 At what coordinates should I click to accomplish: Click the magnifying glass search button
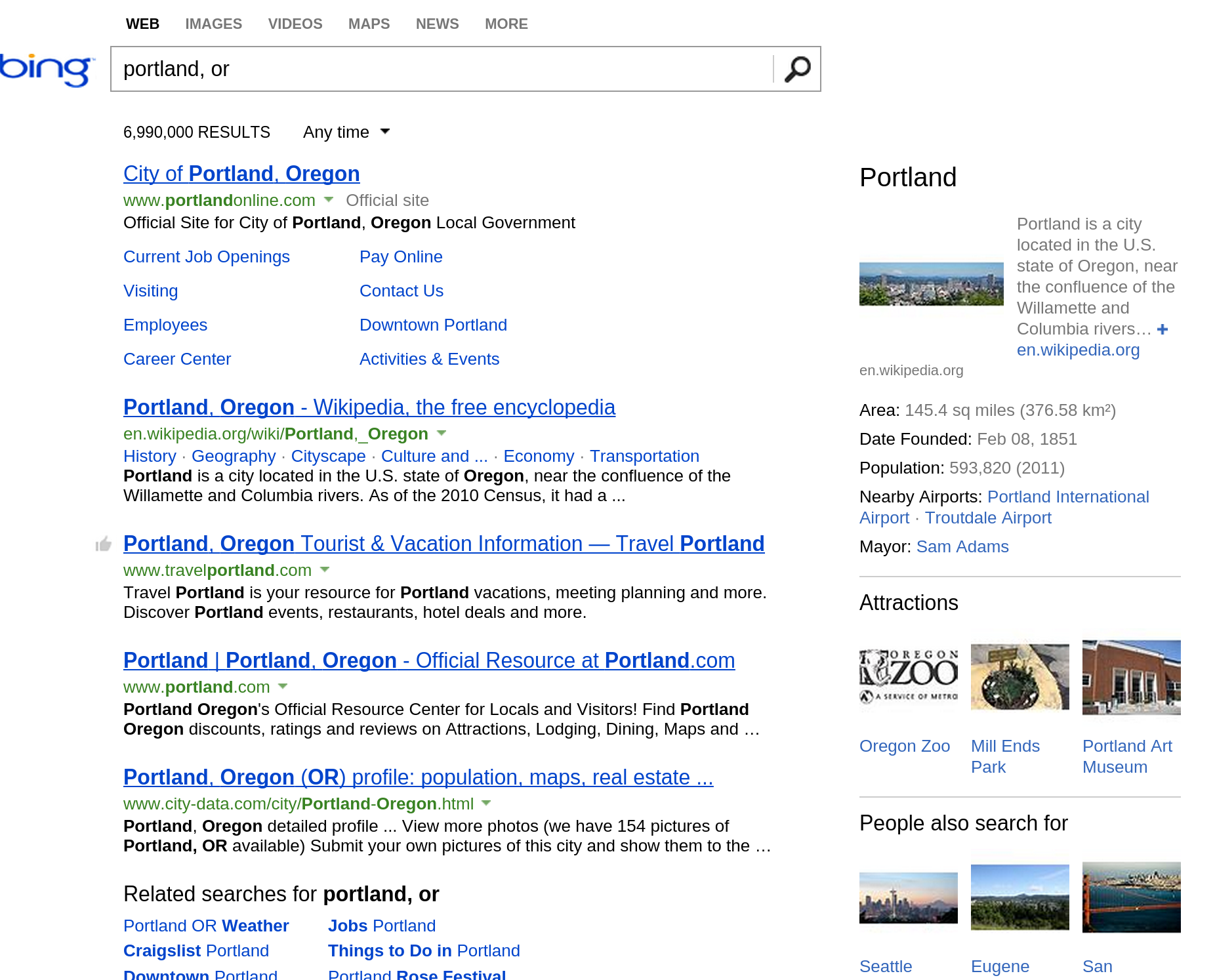(x=797, y=69)
